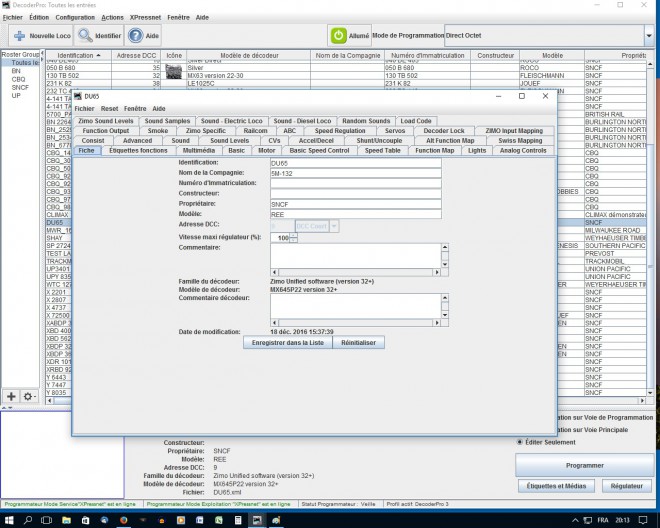Viewport: 660px width, 528px height.
Task: Select the SNCF roster group
Action: click(20, 88)
